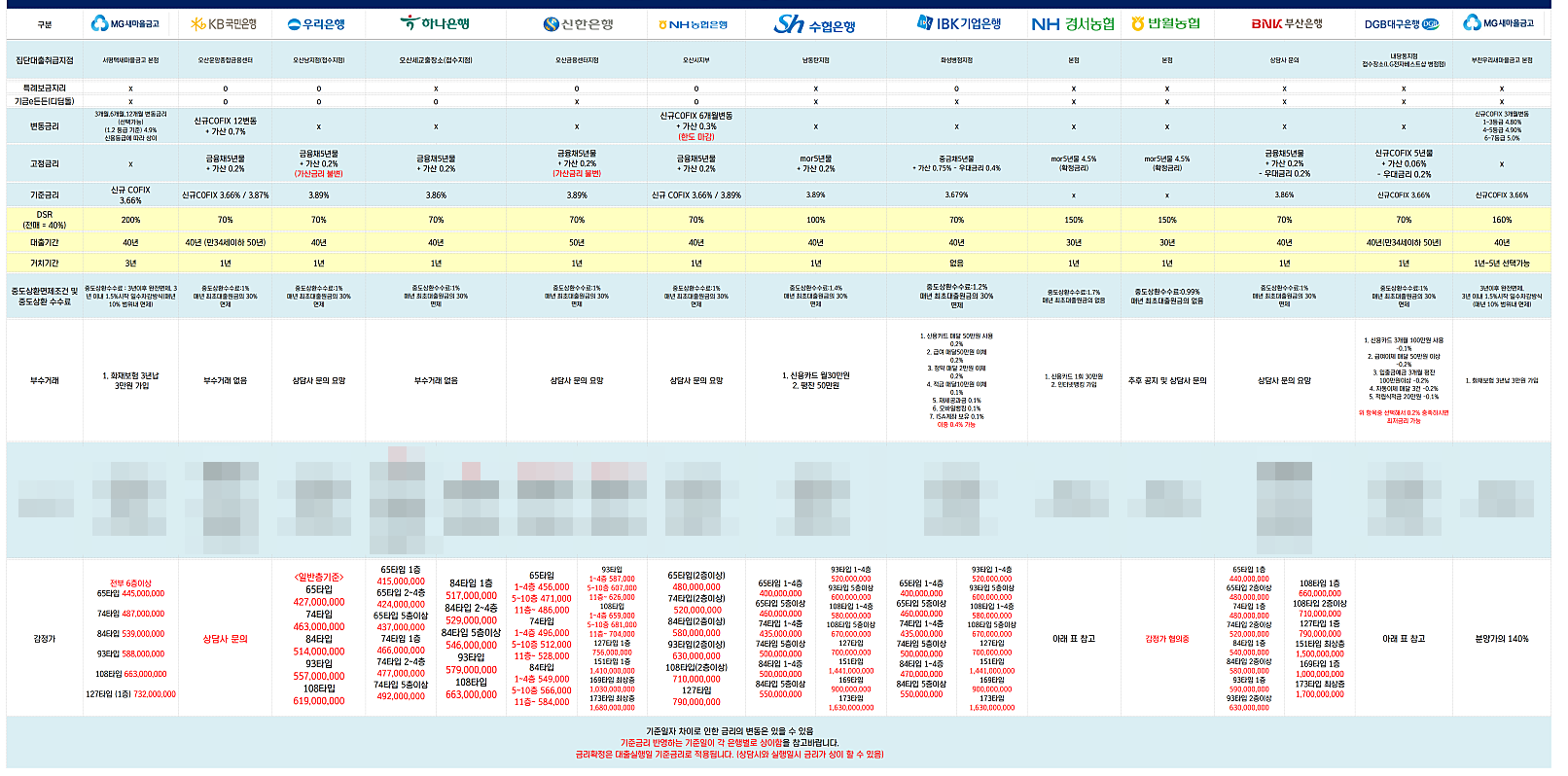Click the KB국민은행 logo
This screenshot has width=1568, height=776.
pyautogui.click(x=225, y=23)
